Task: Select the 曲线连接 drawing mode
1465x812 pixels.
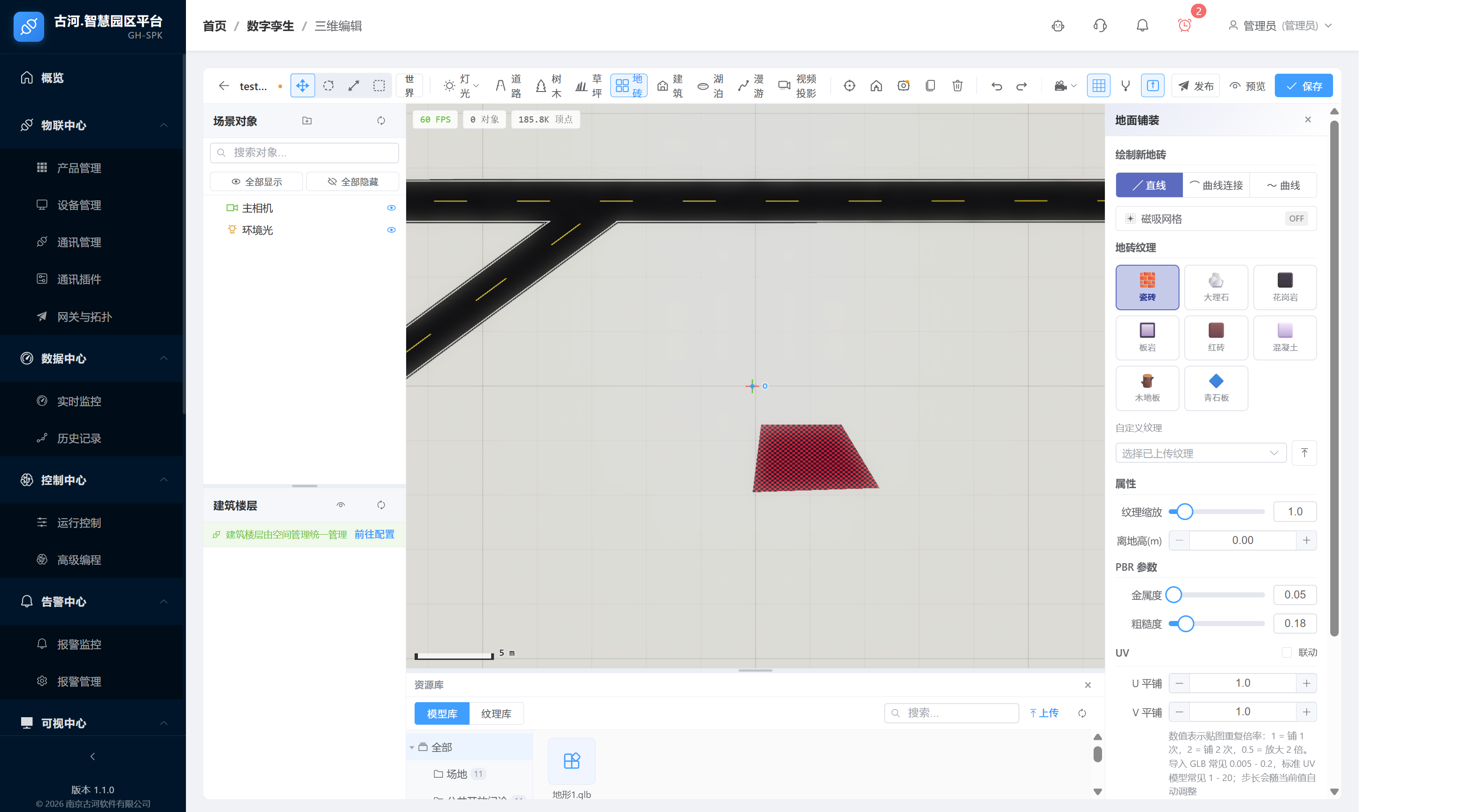Action: click(1216, 185)
